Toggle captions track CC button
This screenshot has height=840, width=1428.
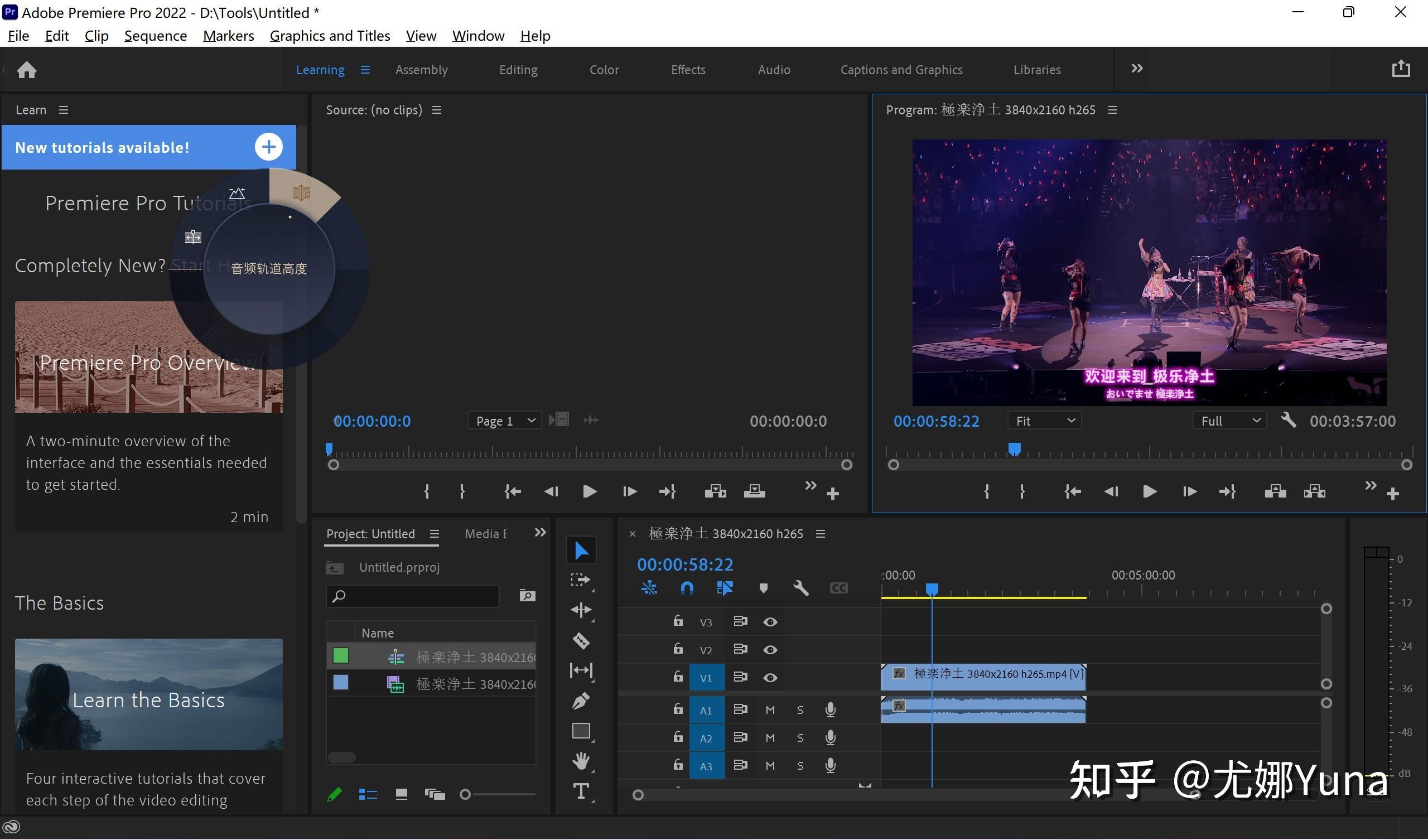click(838, 588)
